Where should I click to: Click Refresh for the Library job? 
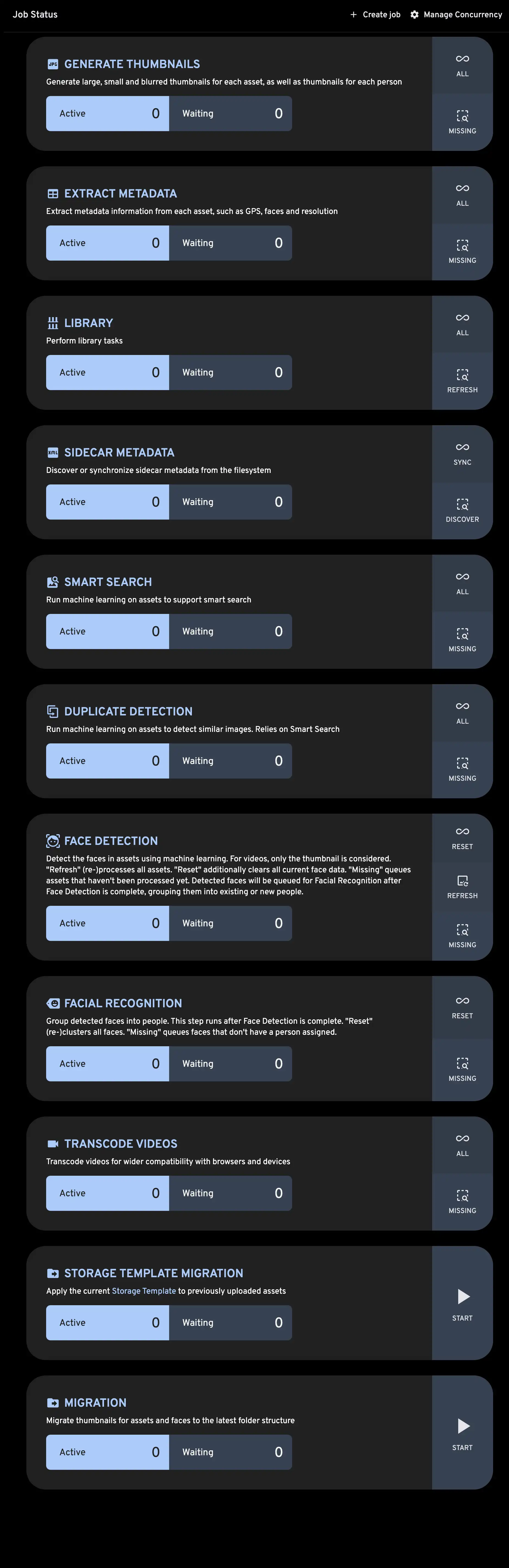462,381
